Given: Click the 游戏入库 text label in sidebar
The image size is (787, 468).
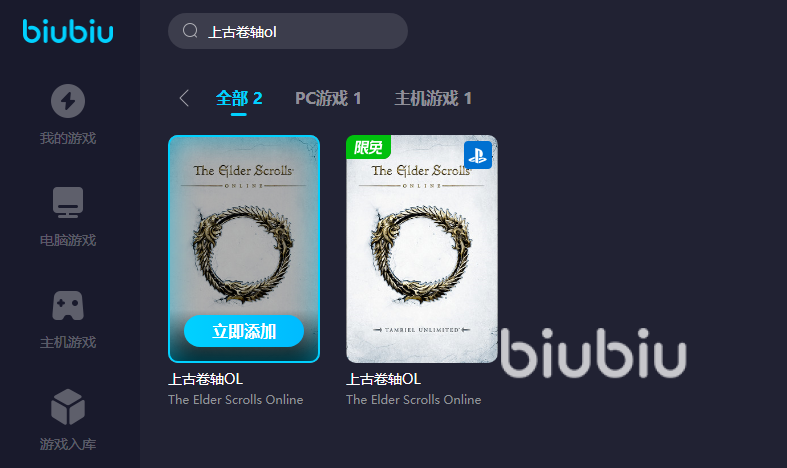Looking at the screenshot, I should pyautogui.click(x=68, y=444).
